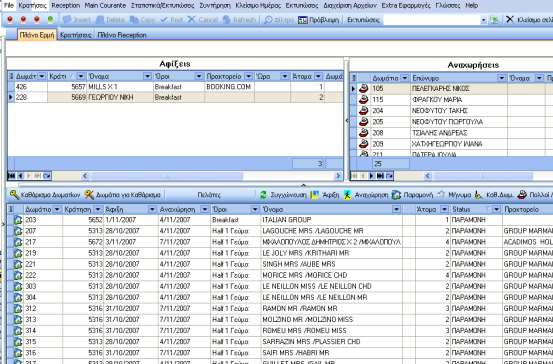Click the Post checkmark toolbar button
The image size is (553, 364).
point(172,20)
